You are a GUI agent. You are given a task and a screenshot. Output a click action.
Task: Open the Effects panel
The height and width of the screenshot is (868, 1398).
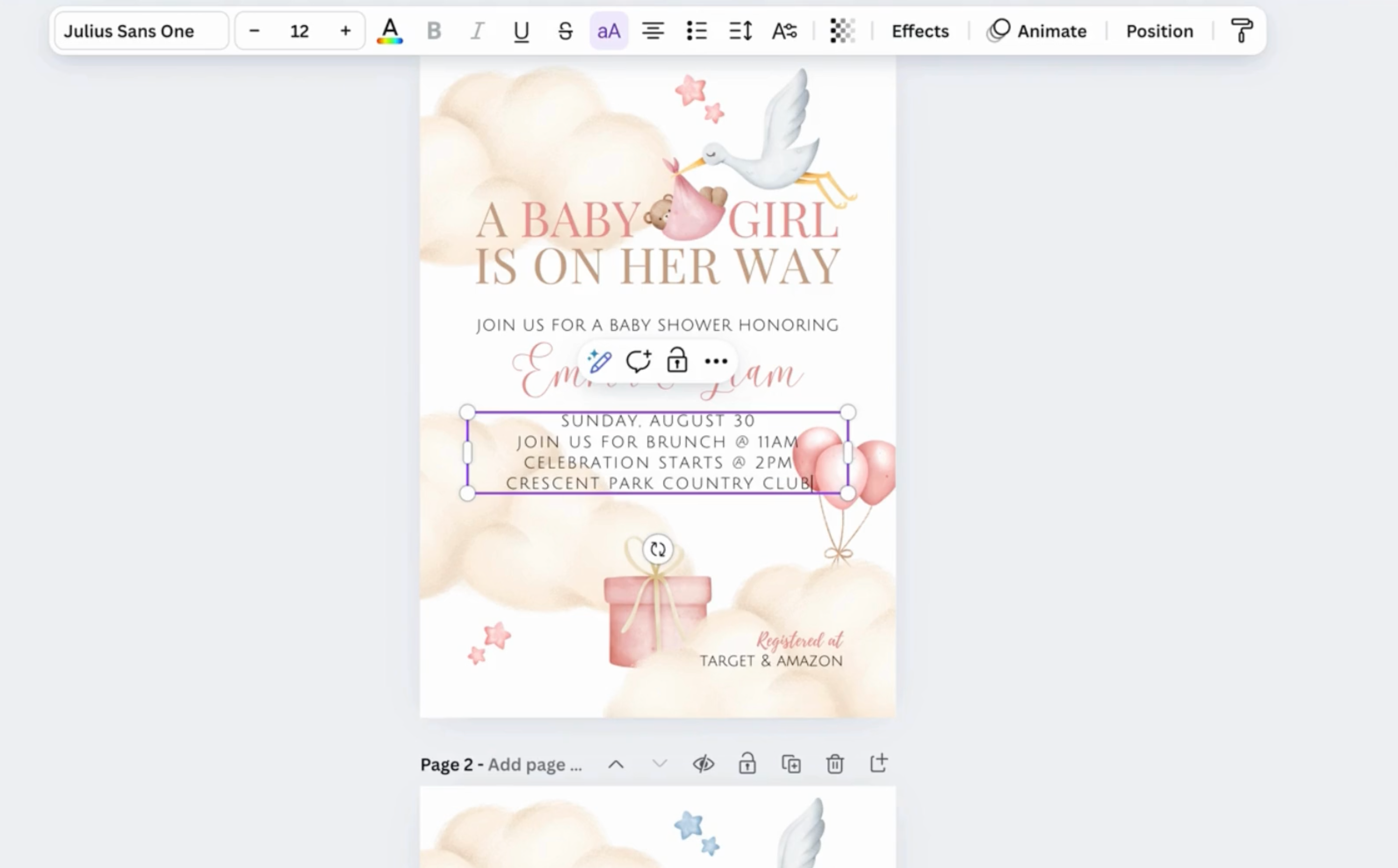tap(920, 31)
